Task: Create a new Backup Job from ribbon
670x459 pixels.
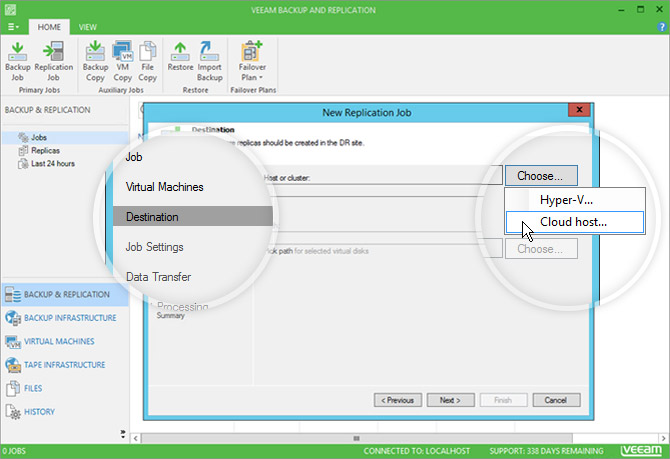Action: tap(18, 62)
